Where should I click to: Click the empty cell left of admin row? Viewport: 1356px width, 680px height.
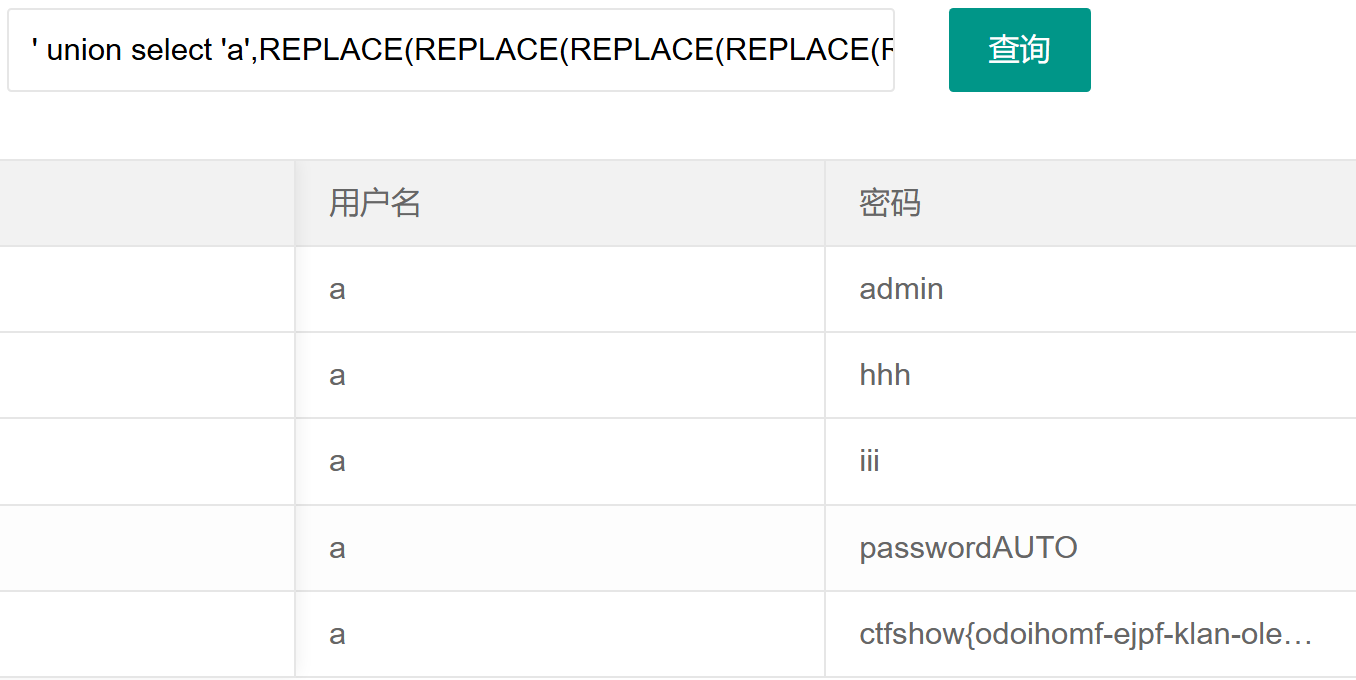click(147, 289)
